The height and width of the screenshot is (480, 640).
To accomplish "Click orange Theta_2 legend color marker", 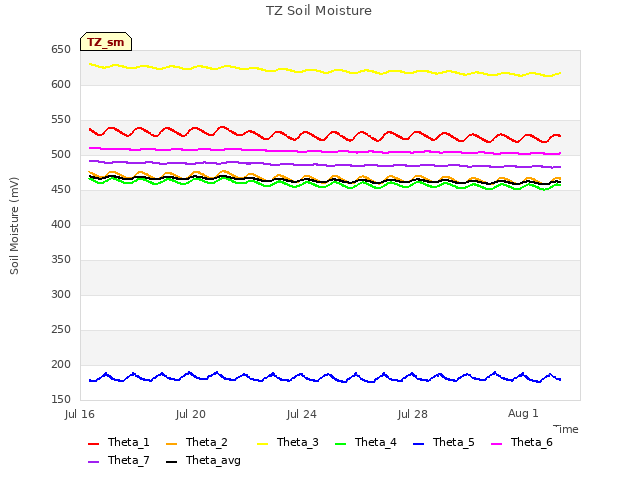I will [171, 444].
